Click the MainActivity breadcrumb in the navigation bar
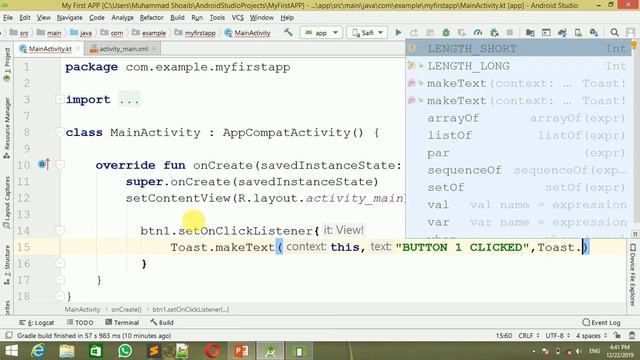The image size is (640, 360). 247,33
